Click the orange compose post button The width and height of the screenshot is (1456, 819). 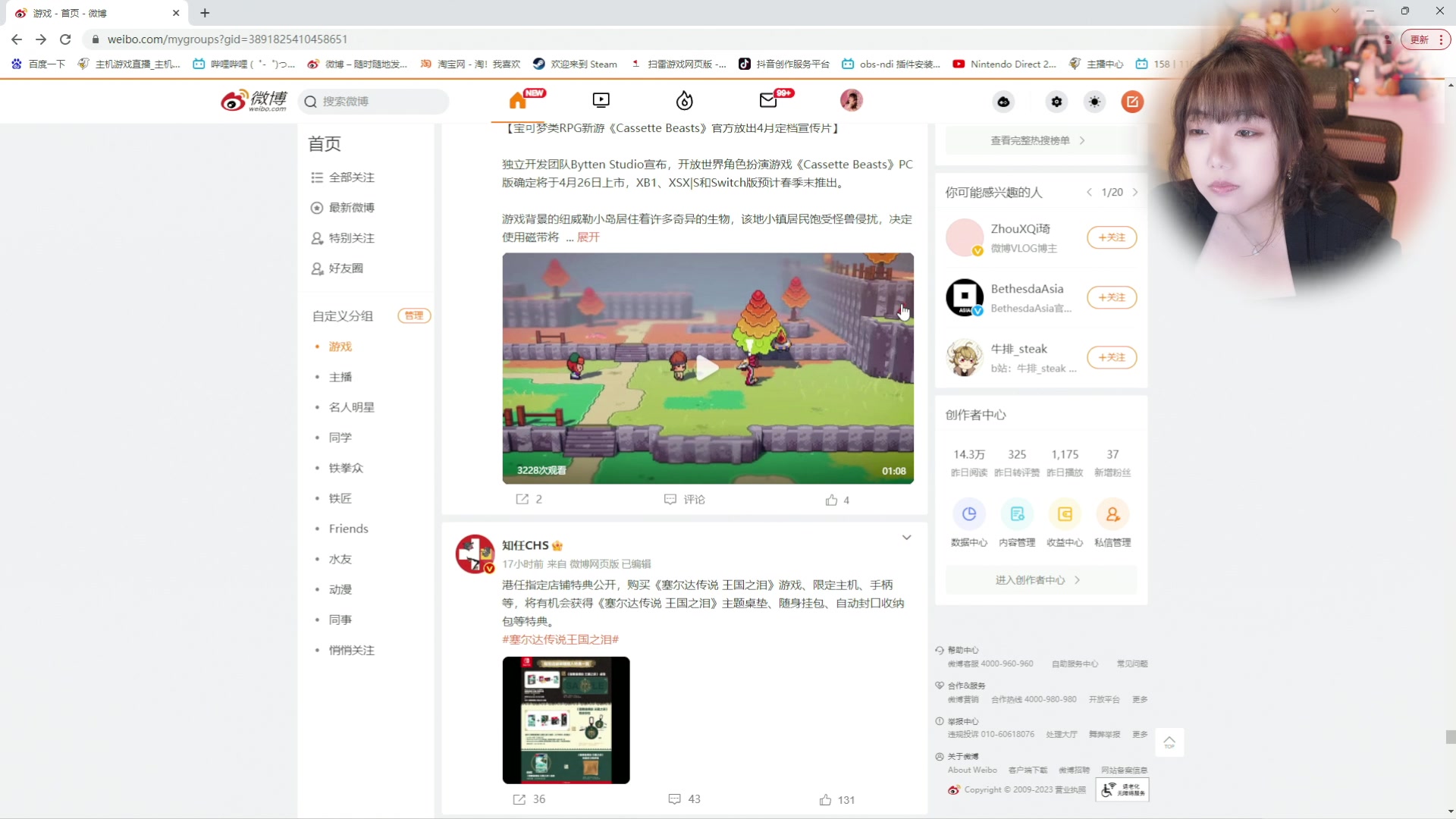(x=1132, y=102)
